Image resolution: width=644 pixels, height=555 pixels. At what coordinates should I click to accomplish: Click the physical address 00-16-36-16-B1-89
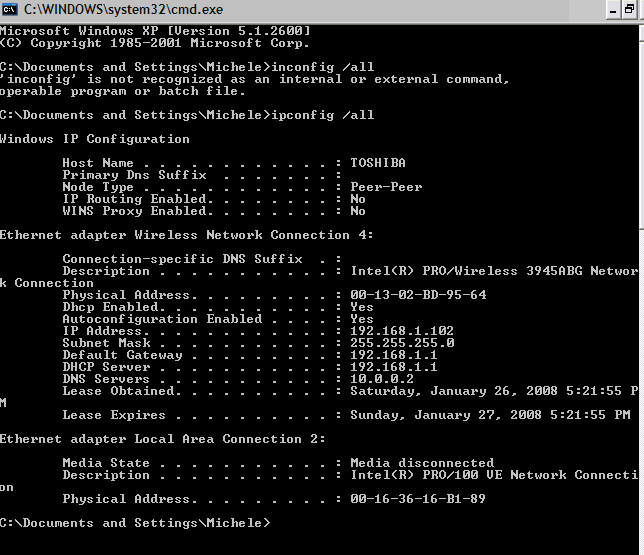[418, 499]
